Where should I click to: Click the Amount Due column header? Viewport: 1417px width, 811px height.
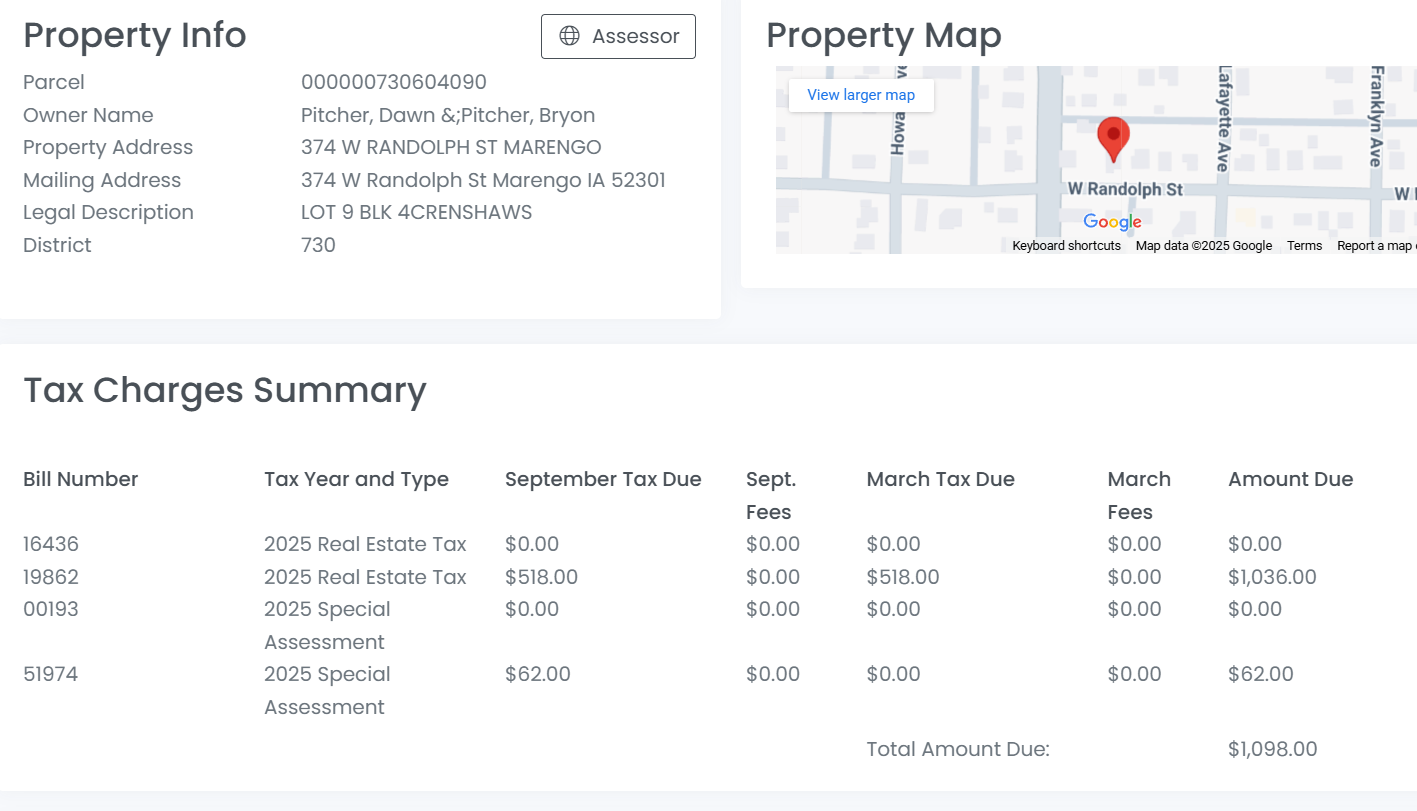tap(1290, 479)
